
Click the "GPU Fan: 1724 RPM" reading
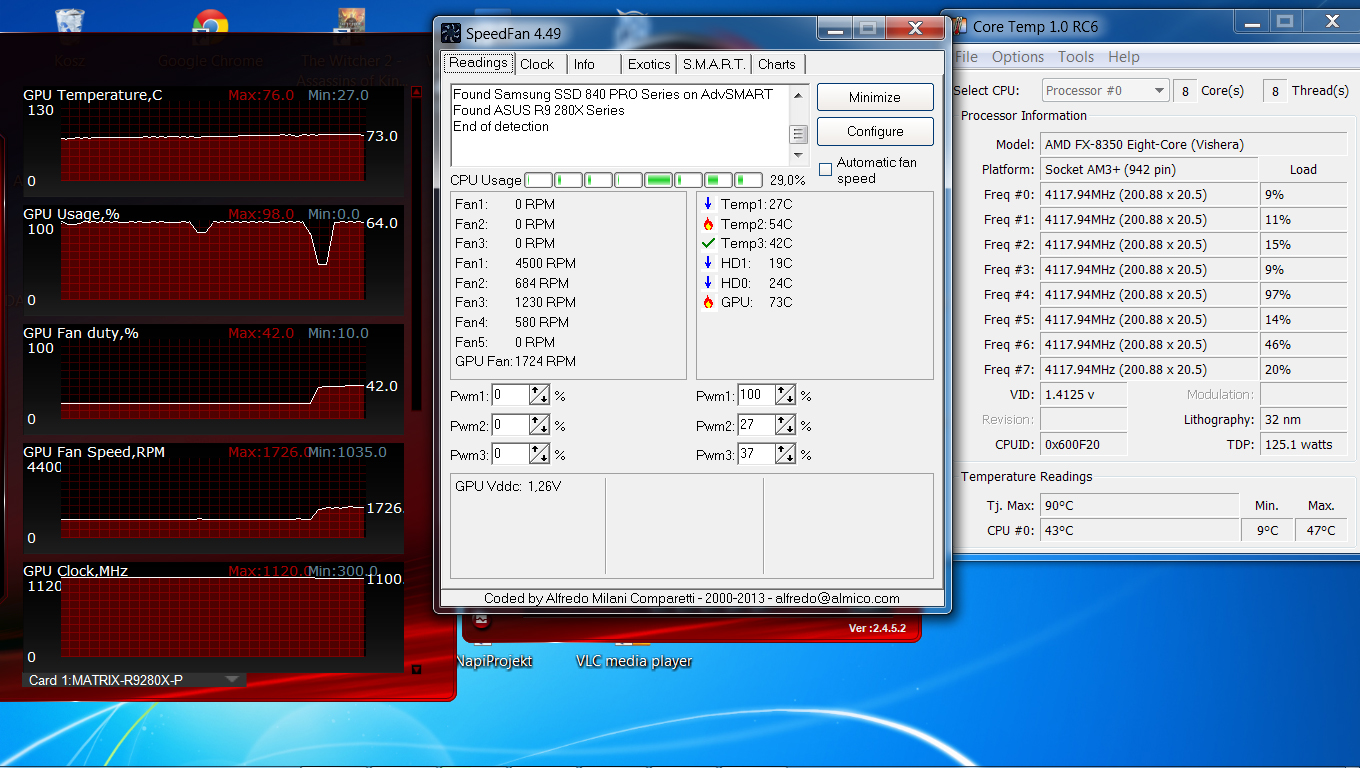click(x=515, y=361)
